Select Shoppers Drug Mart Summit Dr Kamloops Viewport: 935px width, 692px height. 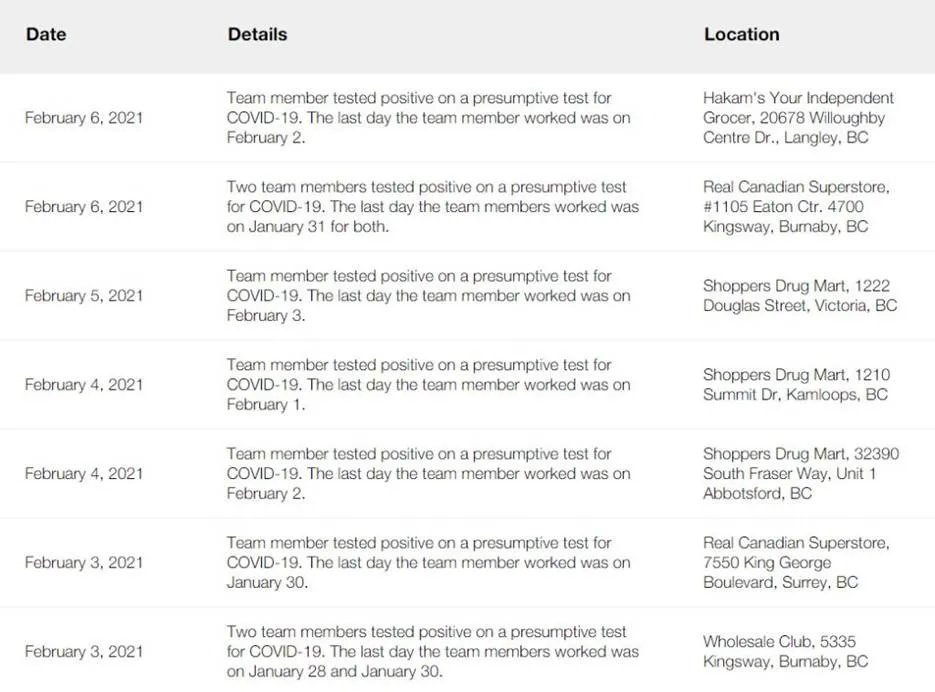tap(796, 384)
